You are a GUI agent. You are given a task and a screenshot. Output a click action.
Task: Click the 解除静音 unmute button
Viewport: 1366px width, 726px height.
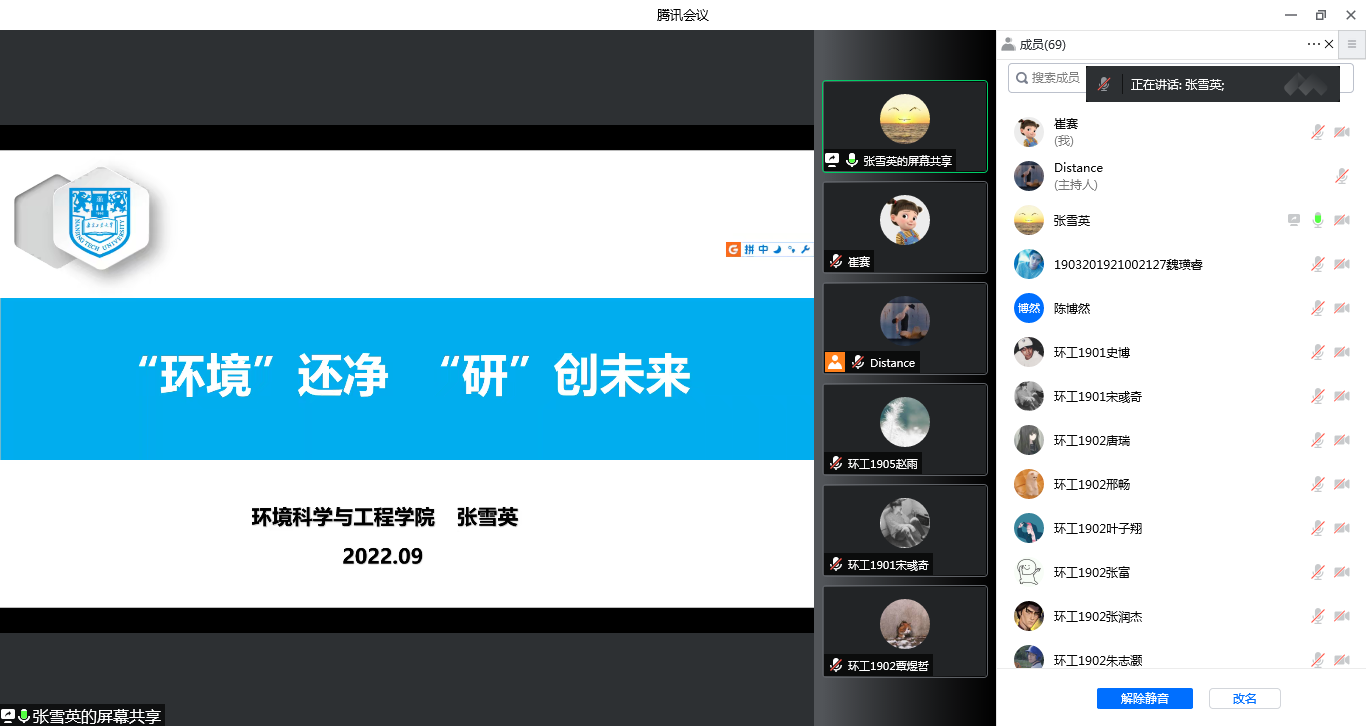[1144, 699]
